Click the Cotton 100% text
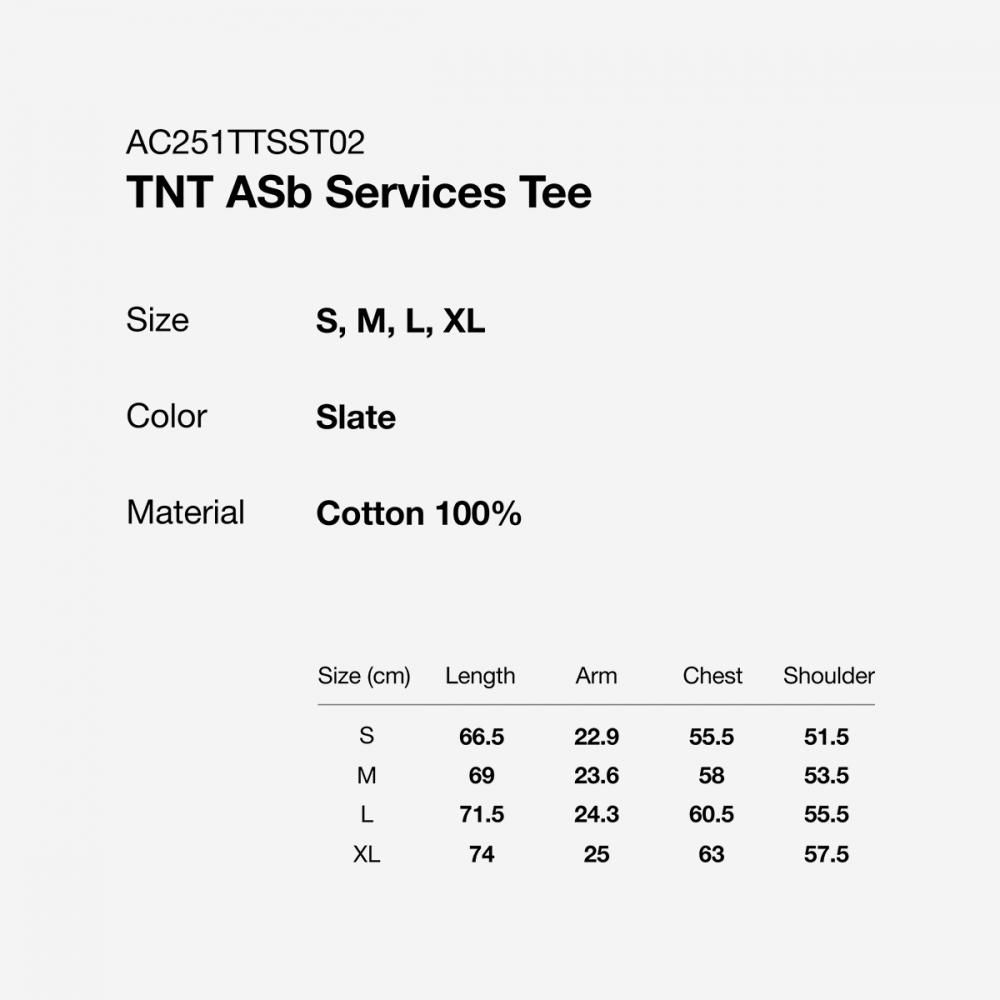The height and width of the screenshot is (1000, 1000). pos(418,513)
